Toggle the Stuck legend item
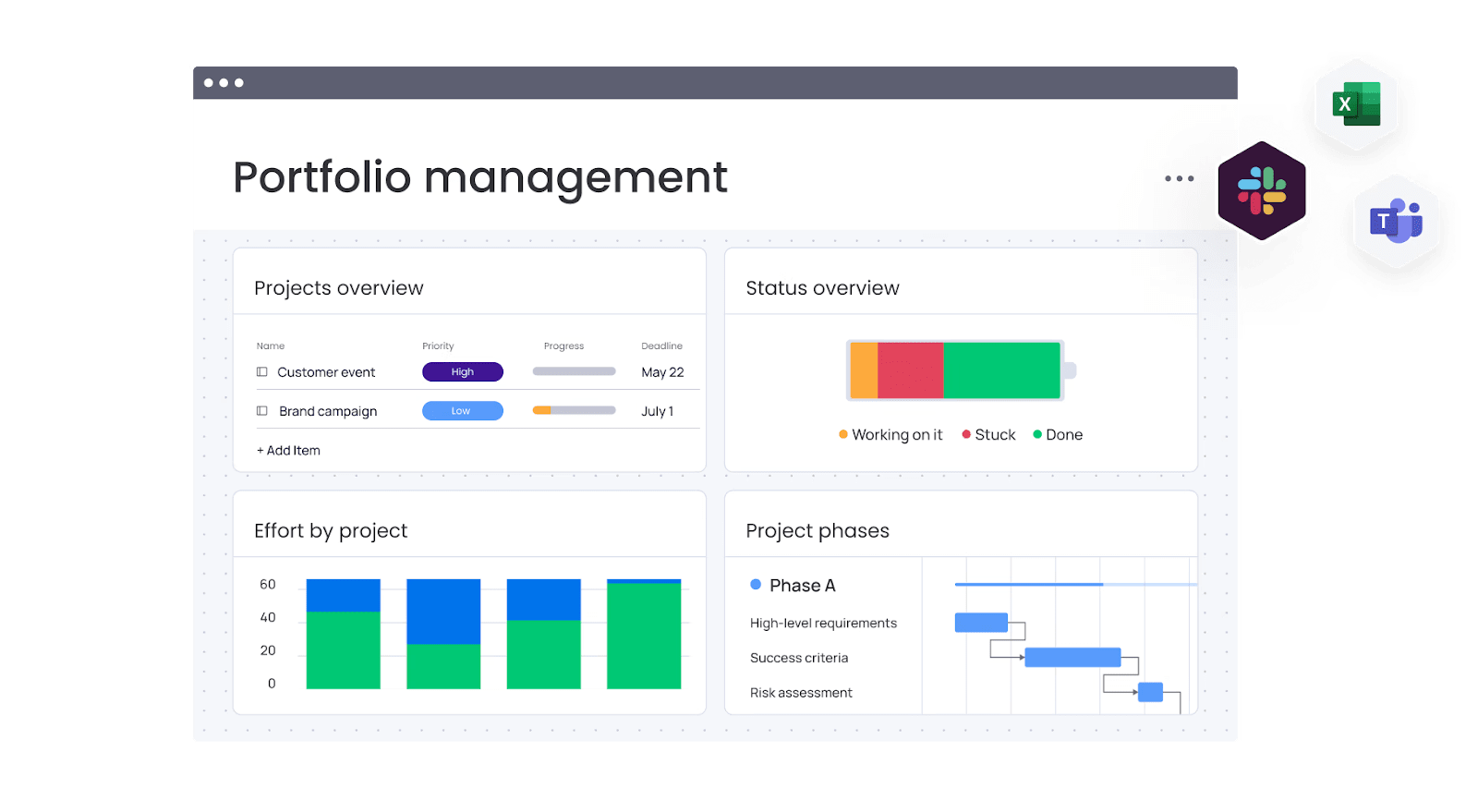This screenshot has width=1478, height=812. [x=988, y=435]
